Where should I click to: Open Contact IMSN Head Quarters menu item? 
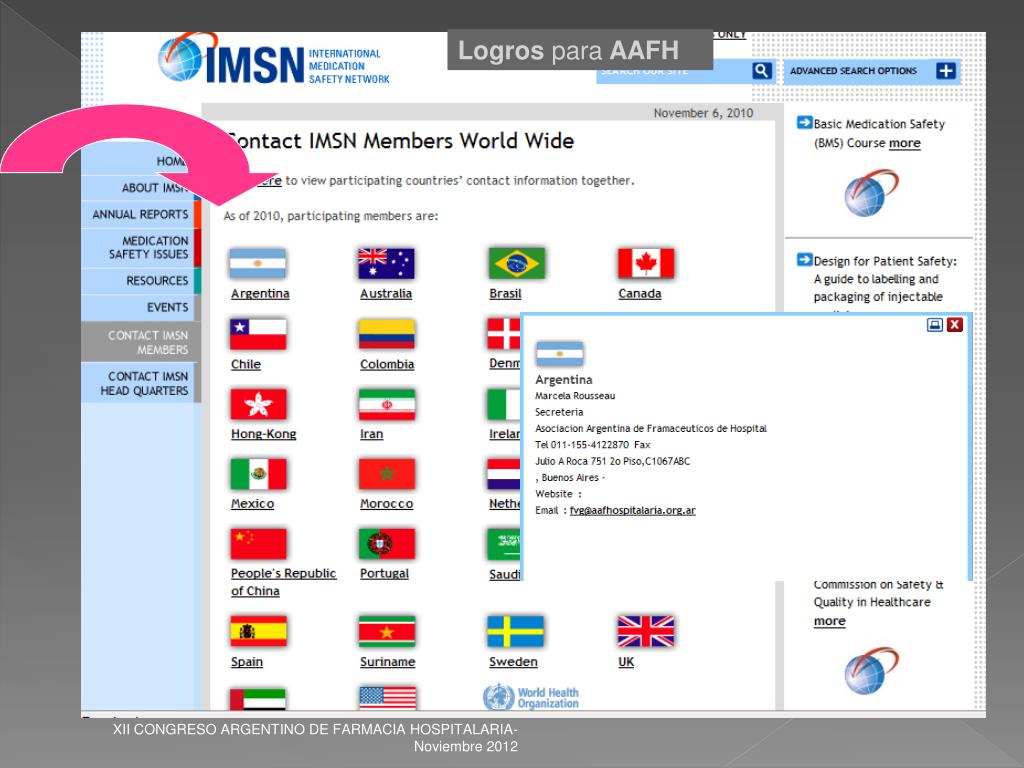140,383
